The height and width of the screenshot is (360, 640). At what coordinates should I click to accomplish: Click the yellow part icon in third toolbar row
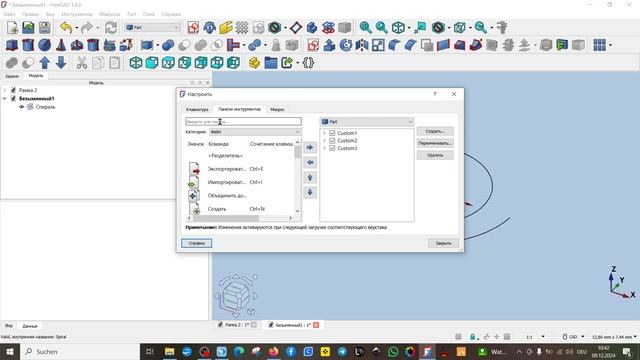pyautogui.click(x=254, y=63)
